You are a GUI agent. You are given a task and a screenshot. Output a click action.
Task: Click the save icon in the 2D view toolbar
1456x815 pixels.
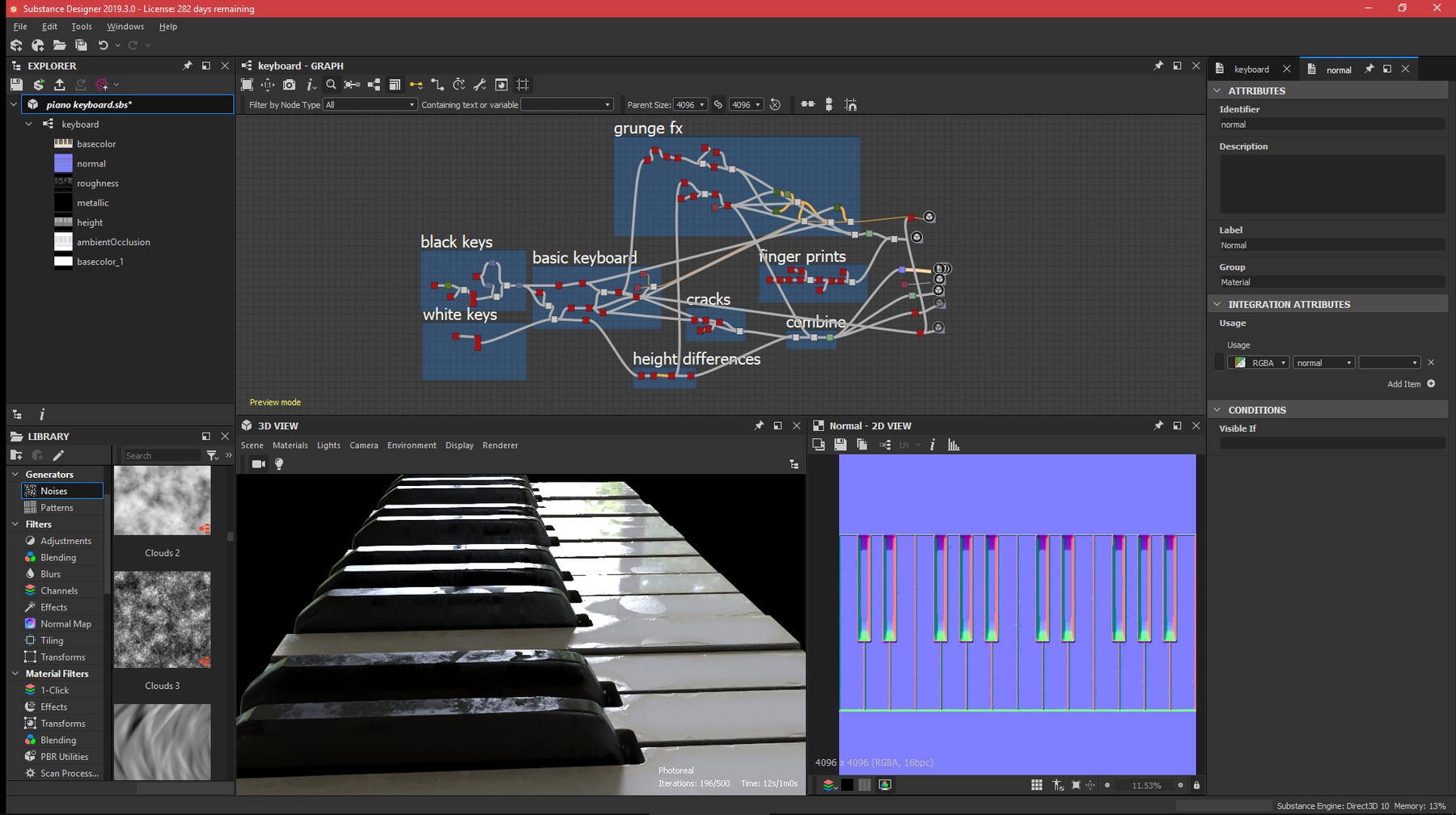pos(840,445)
